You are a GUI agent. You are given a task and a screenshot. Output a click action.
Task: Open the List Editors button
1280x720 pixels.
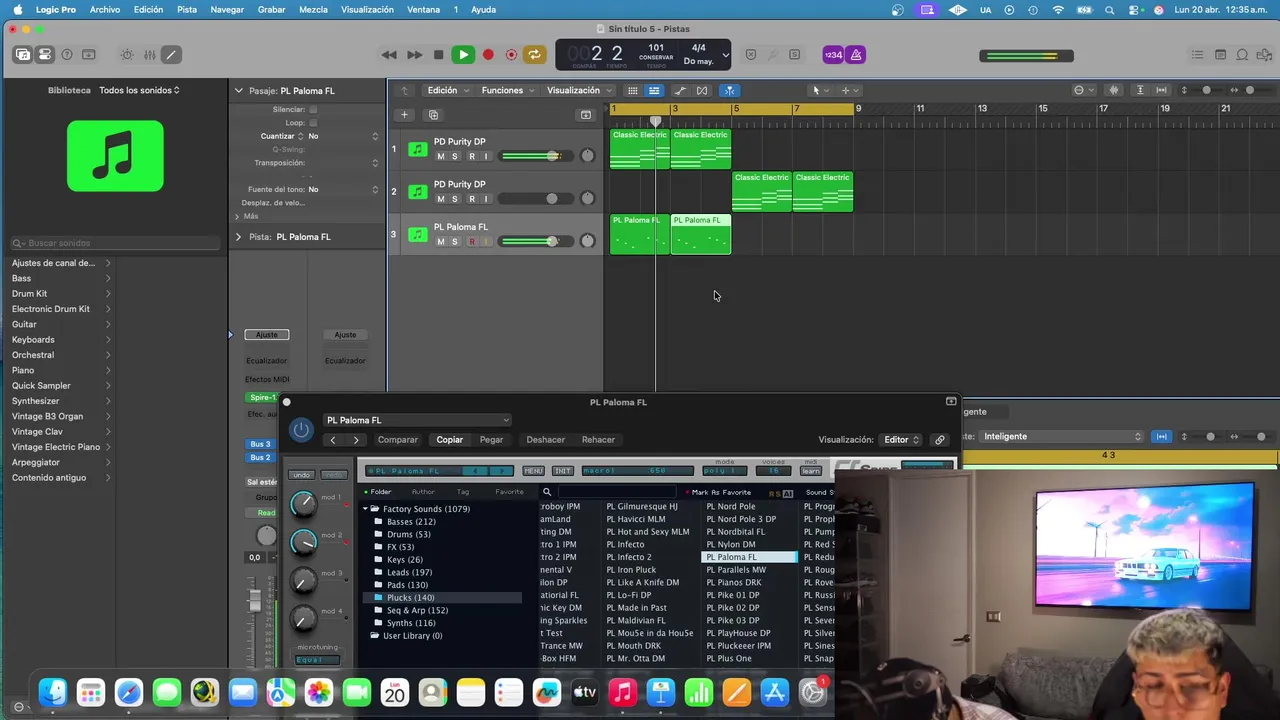coord(1199,55)
